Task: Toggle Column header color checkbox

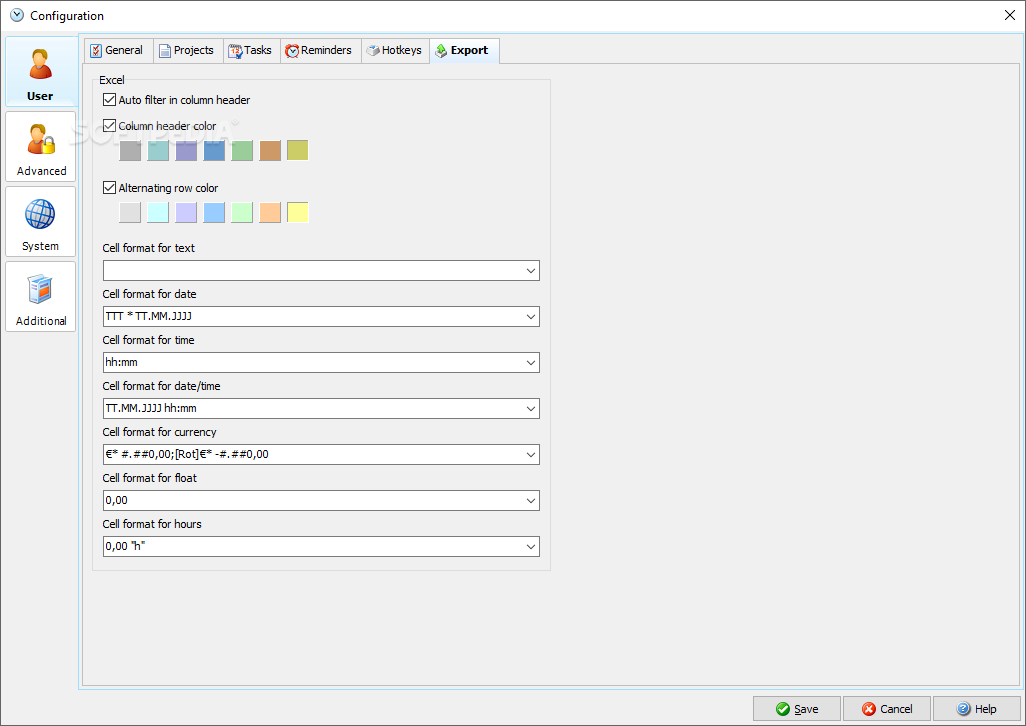Action: click(x=109, y=126)
